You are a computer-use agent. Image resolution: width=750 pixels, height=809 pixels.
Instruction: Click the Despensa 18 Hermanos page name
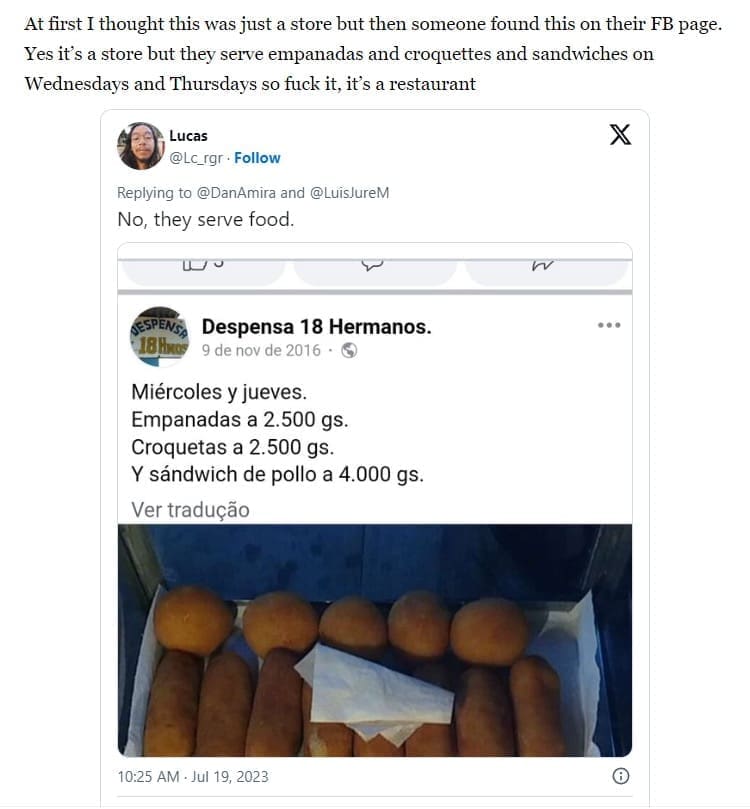316,327
